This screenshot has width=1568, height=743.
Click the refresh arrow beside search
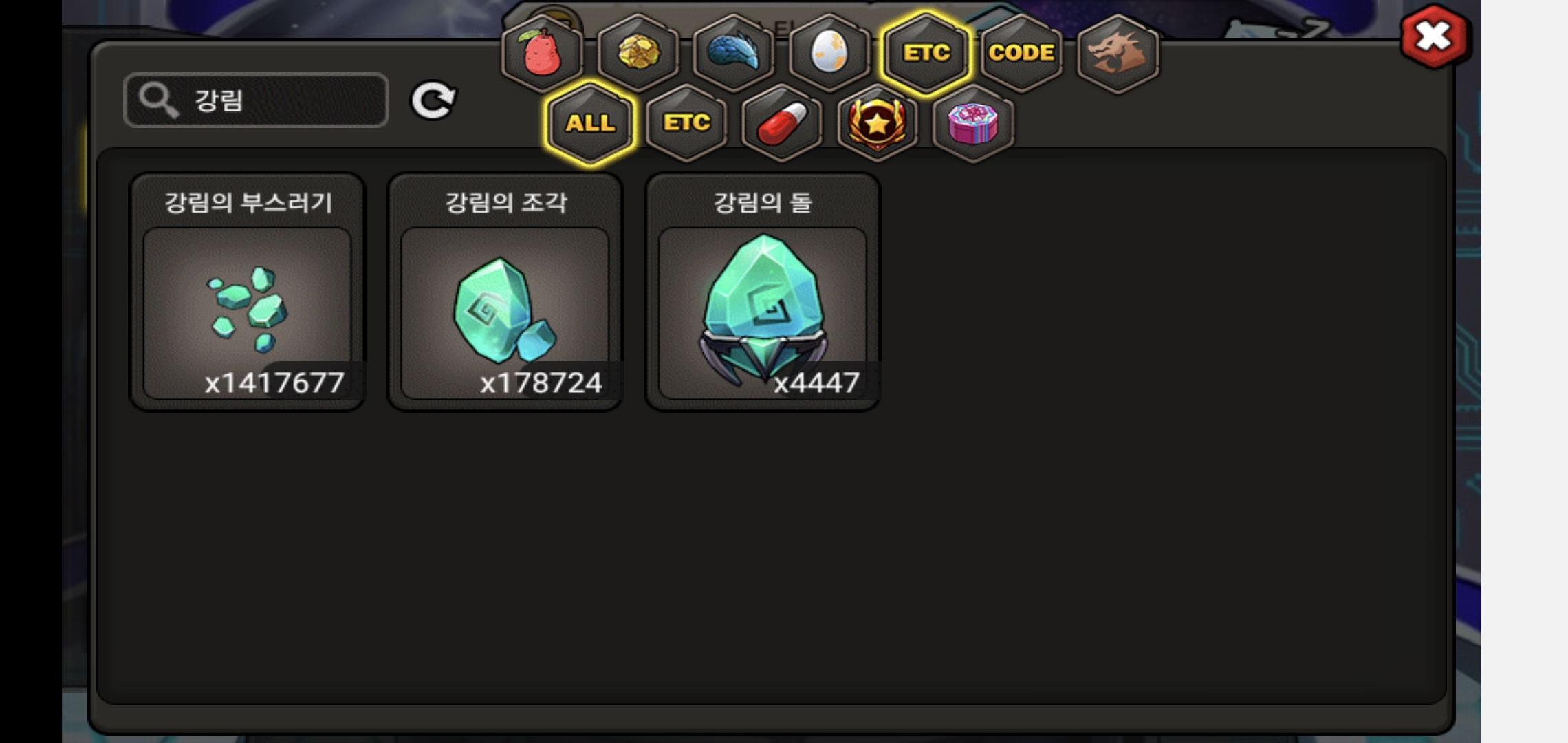point(433,101)
